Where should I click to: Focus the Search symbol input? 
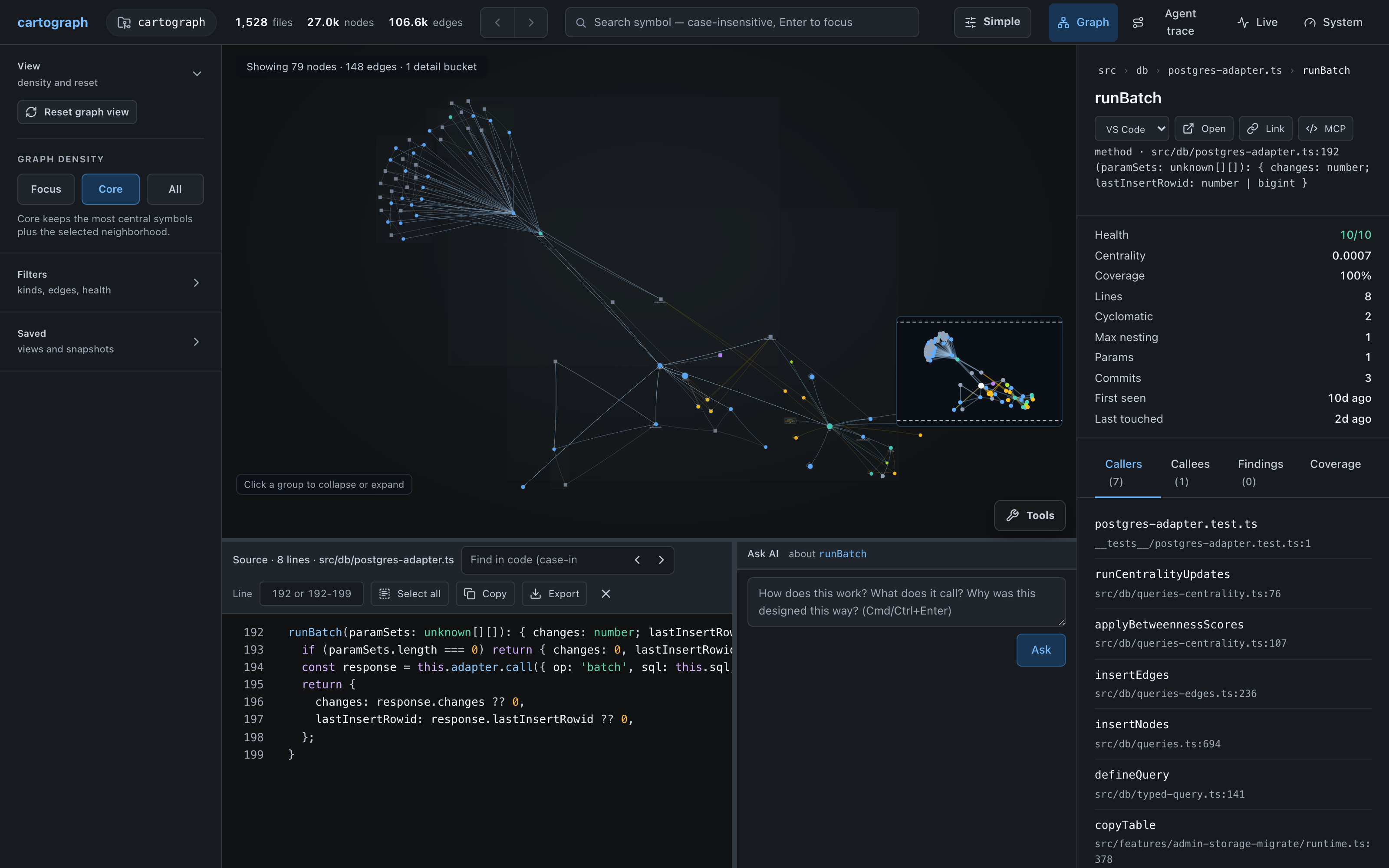[x=741, y=23]
